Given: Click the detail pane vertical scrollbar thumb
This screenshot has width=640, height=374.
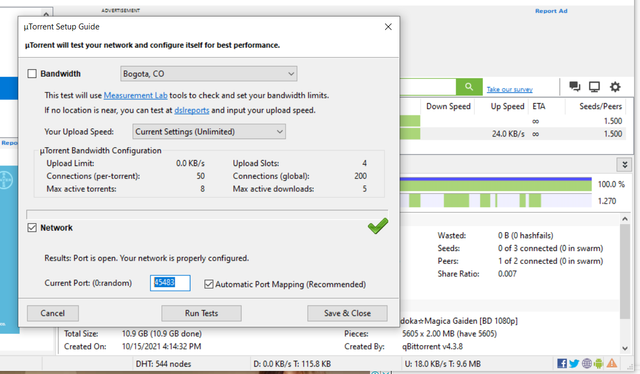Looking at the screenshot, I should point(625,272).
